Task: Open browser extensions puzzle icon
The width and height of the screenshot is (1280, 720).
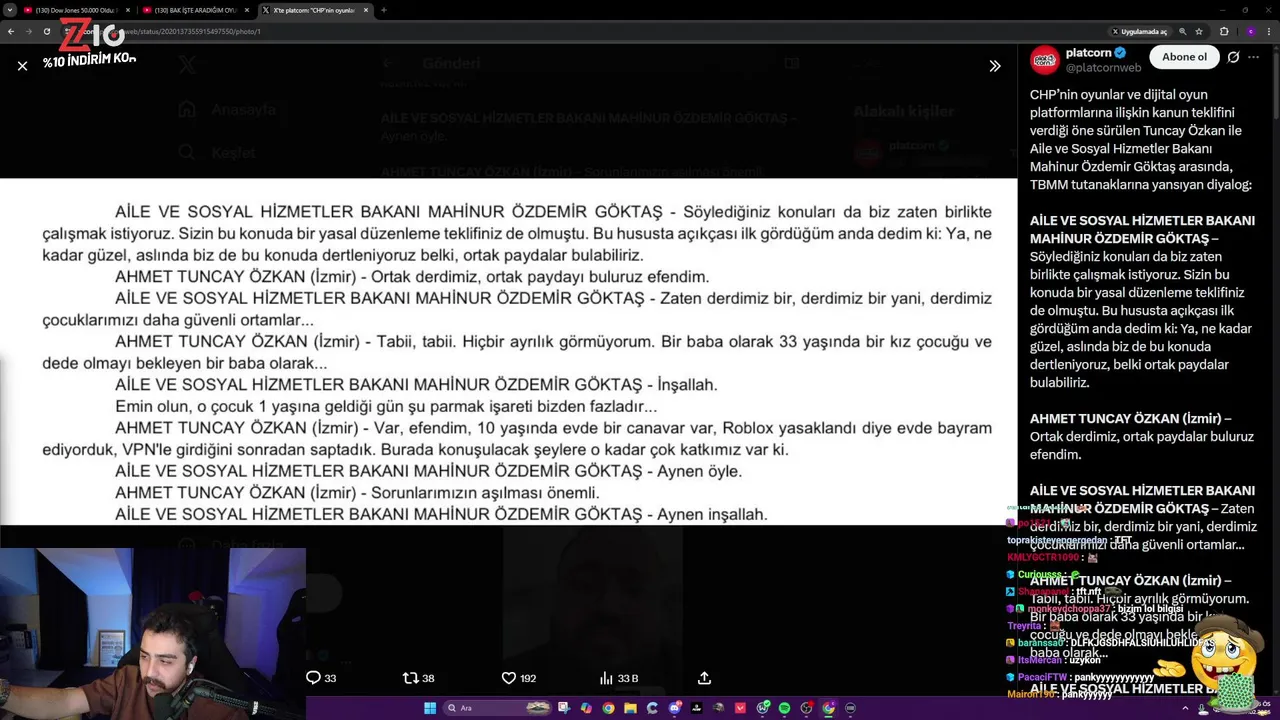Action: click(x=1224, y=31)
